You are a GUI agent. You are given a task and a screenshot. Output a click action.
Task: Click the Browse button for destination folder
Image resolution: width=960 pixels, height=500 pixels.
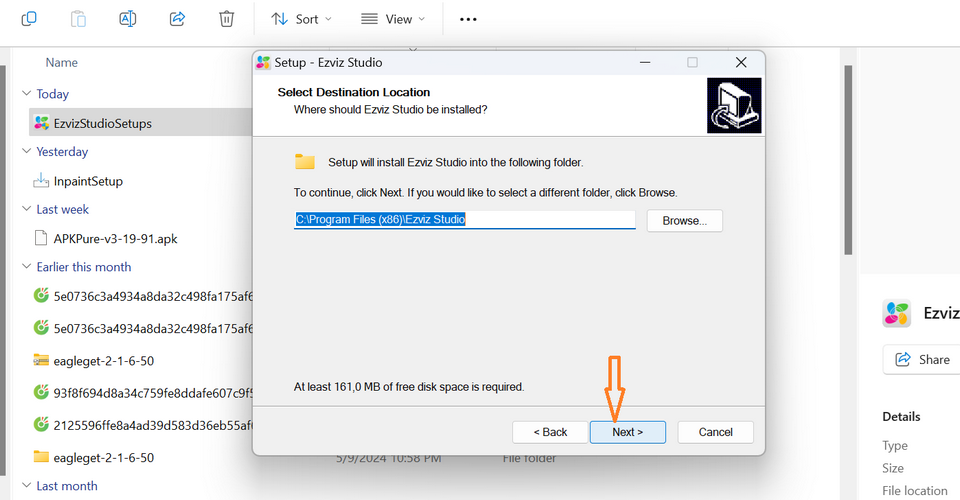[684, 221]
